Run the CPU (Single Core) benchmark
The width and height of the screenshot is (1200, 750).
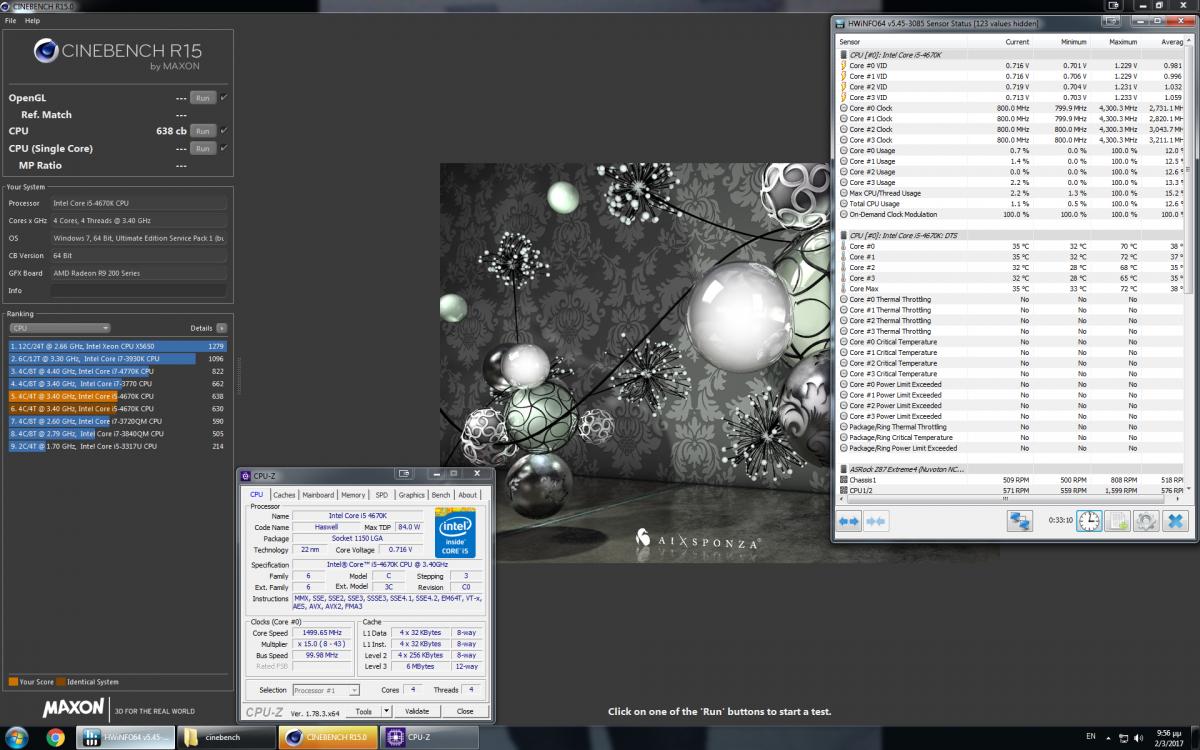(x=203, y=148)
